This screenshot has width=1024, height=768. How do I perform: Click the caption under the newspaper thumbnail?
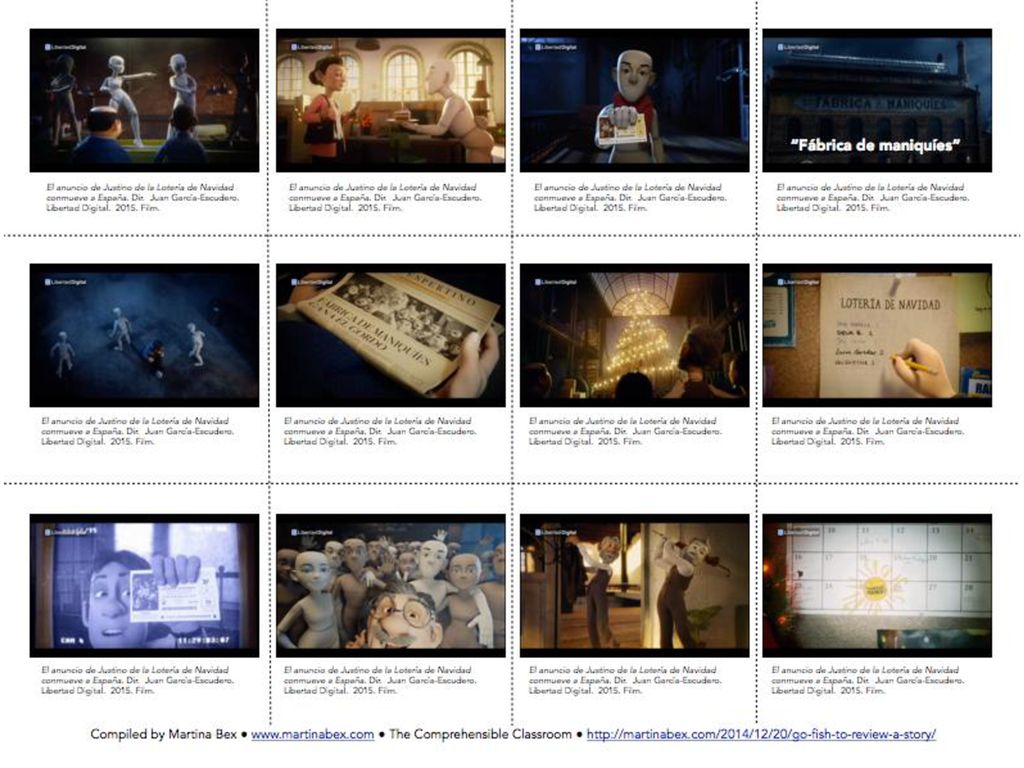tap(380, 431)
